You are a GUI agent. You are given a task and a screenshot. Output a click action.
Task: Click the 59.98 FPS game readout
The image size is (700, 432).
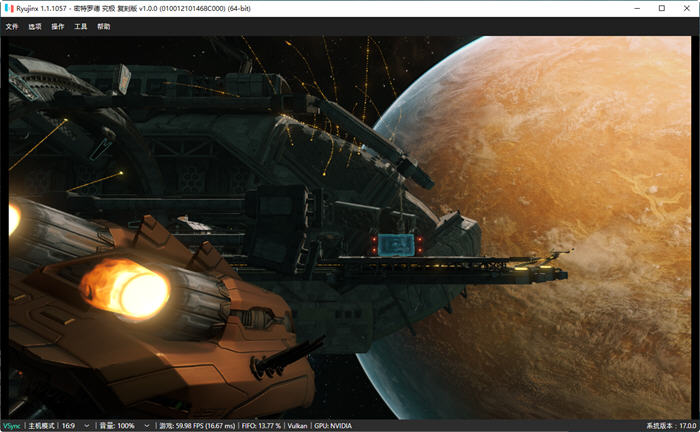[197, 426]
